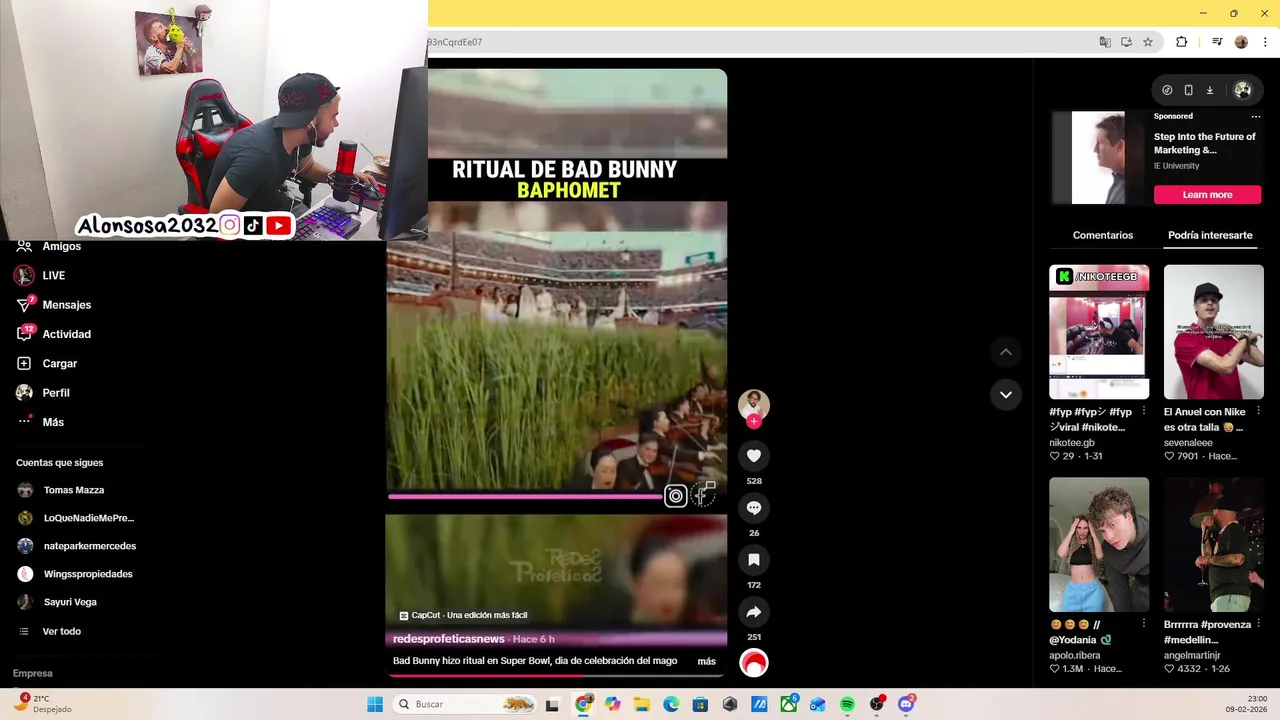Screen dimensions: 1280x720
Task: Open File Explorer from the taskbar
Action: tap(642, 704)
